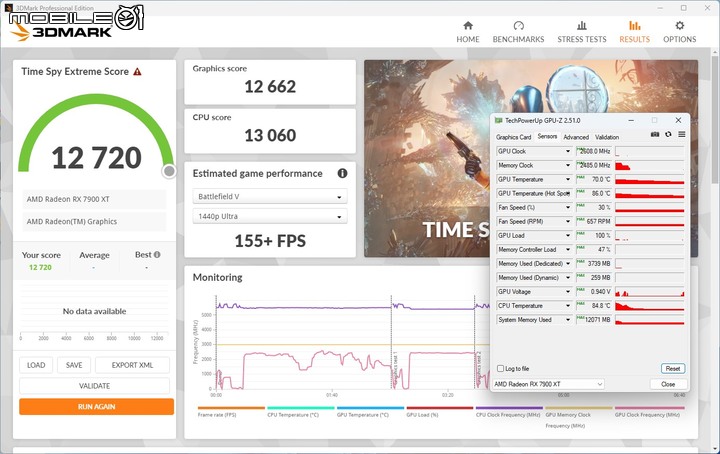720x454 pixels.
Task: Click the GPU Temperature (Hot Spot) graph
Action: coord(649,193)
